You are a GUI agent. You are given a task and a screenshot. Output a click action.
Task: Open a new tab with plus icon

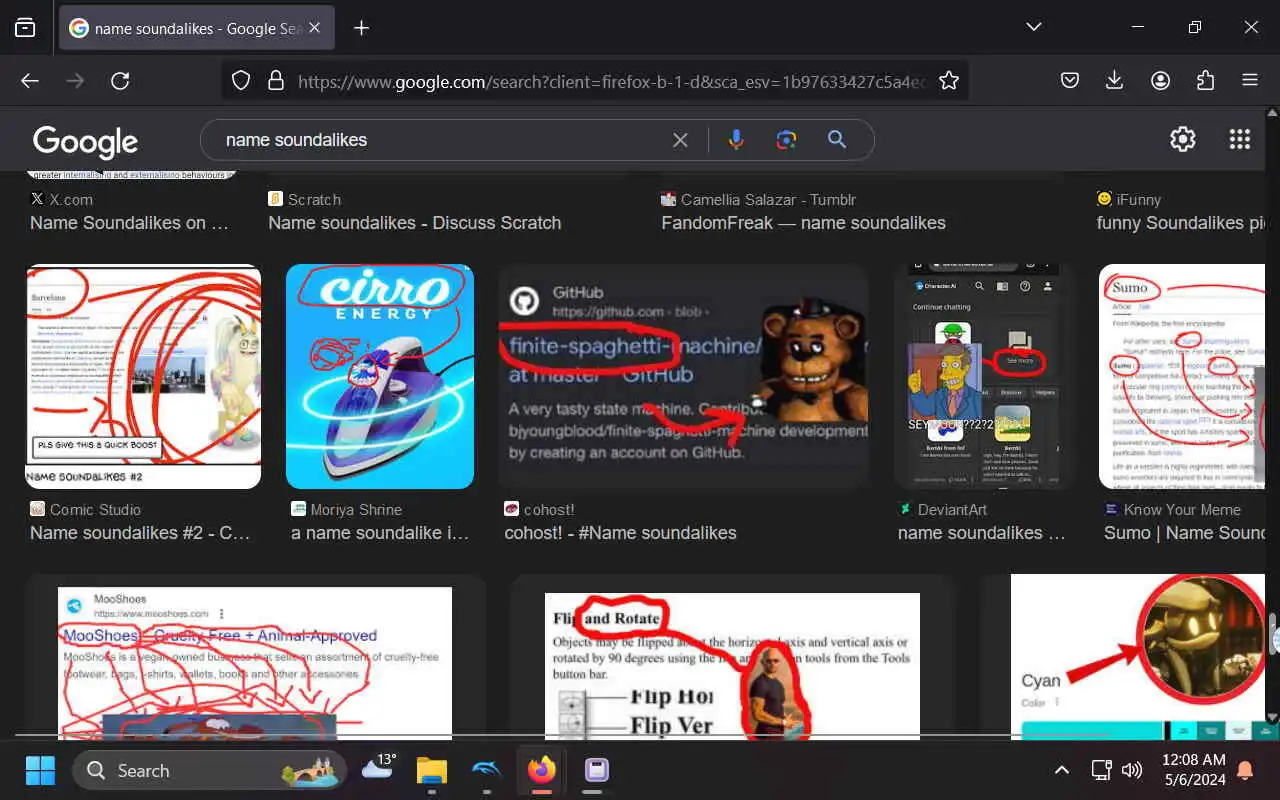point(362,28)
